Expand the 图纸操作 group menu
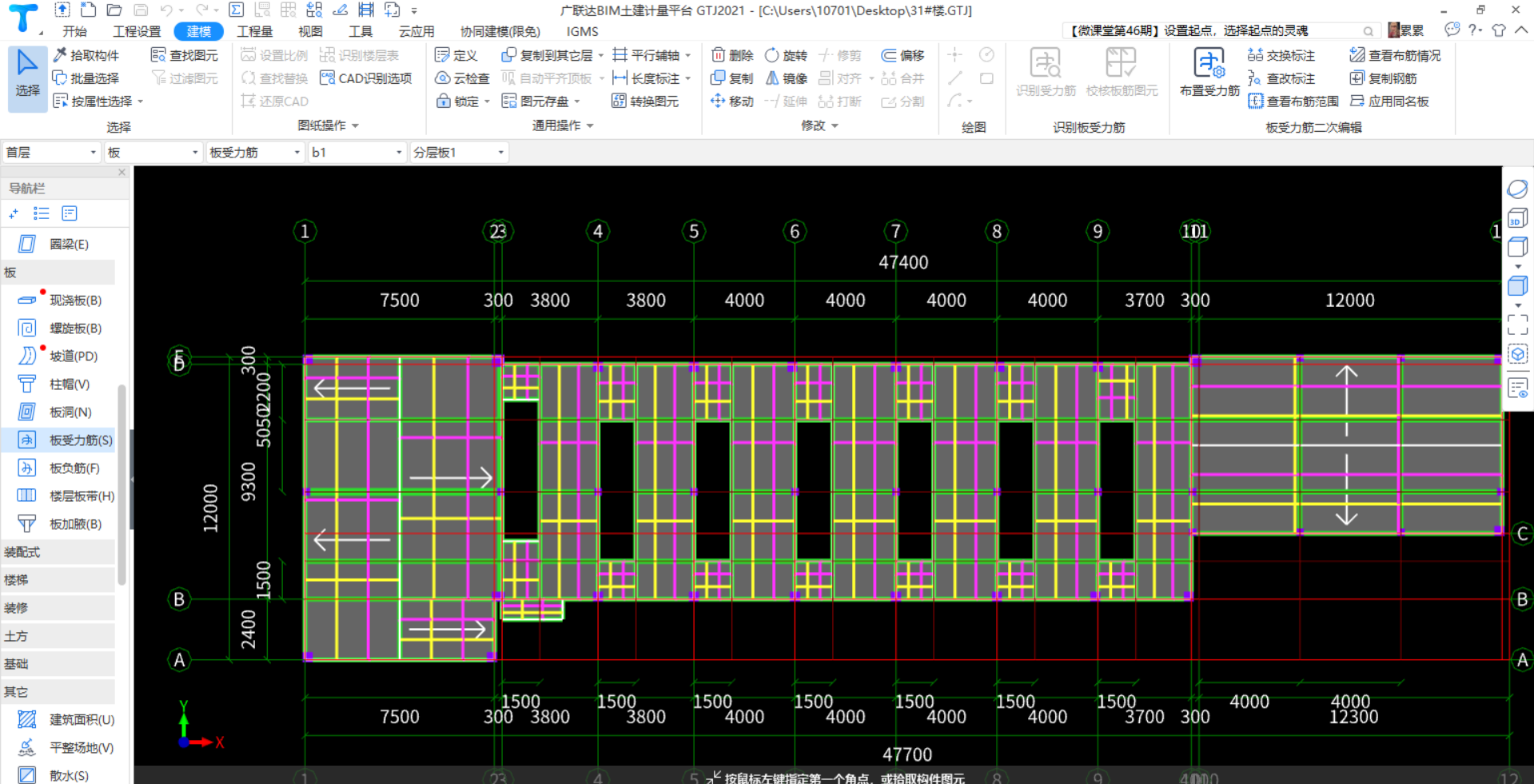The height and width of the screenshot is (784, 1534). (x=328, y=125)
